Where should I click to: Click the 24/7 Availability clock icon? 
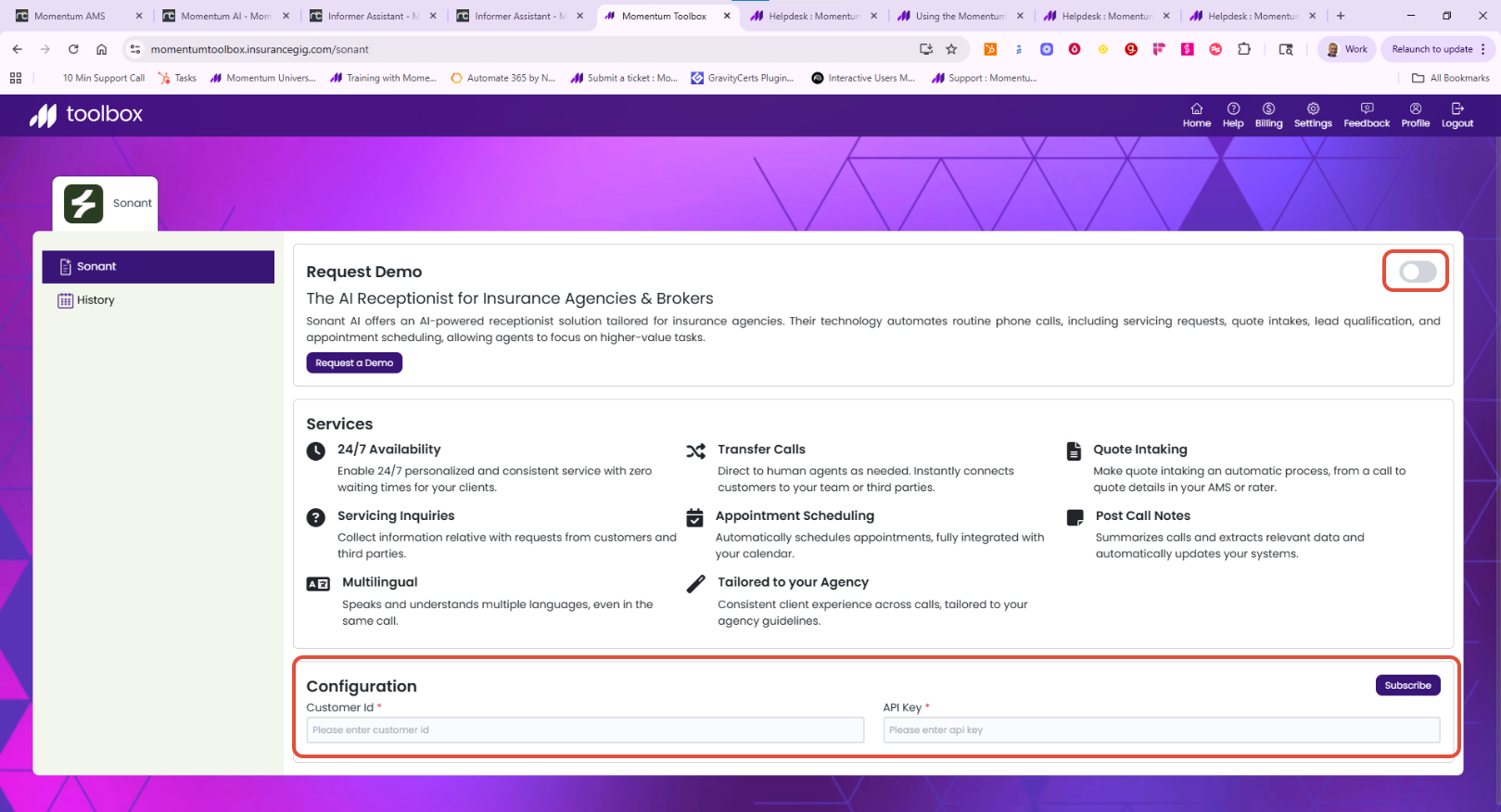click(x=316, y=451)
